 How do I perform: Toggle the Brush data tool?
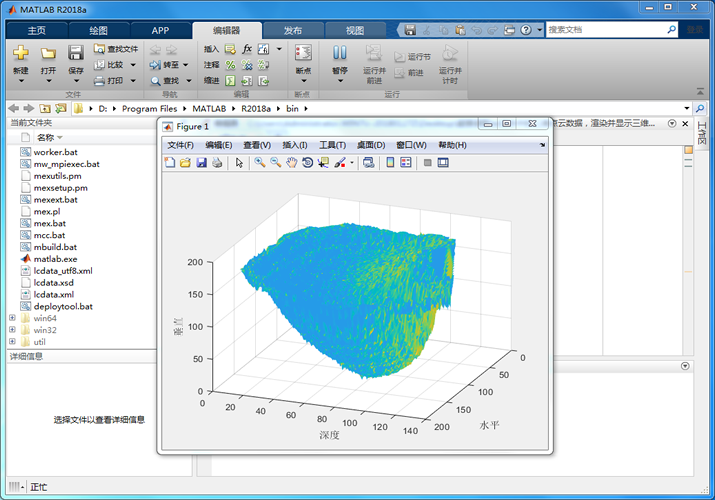click(340, 162)
